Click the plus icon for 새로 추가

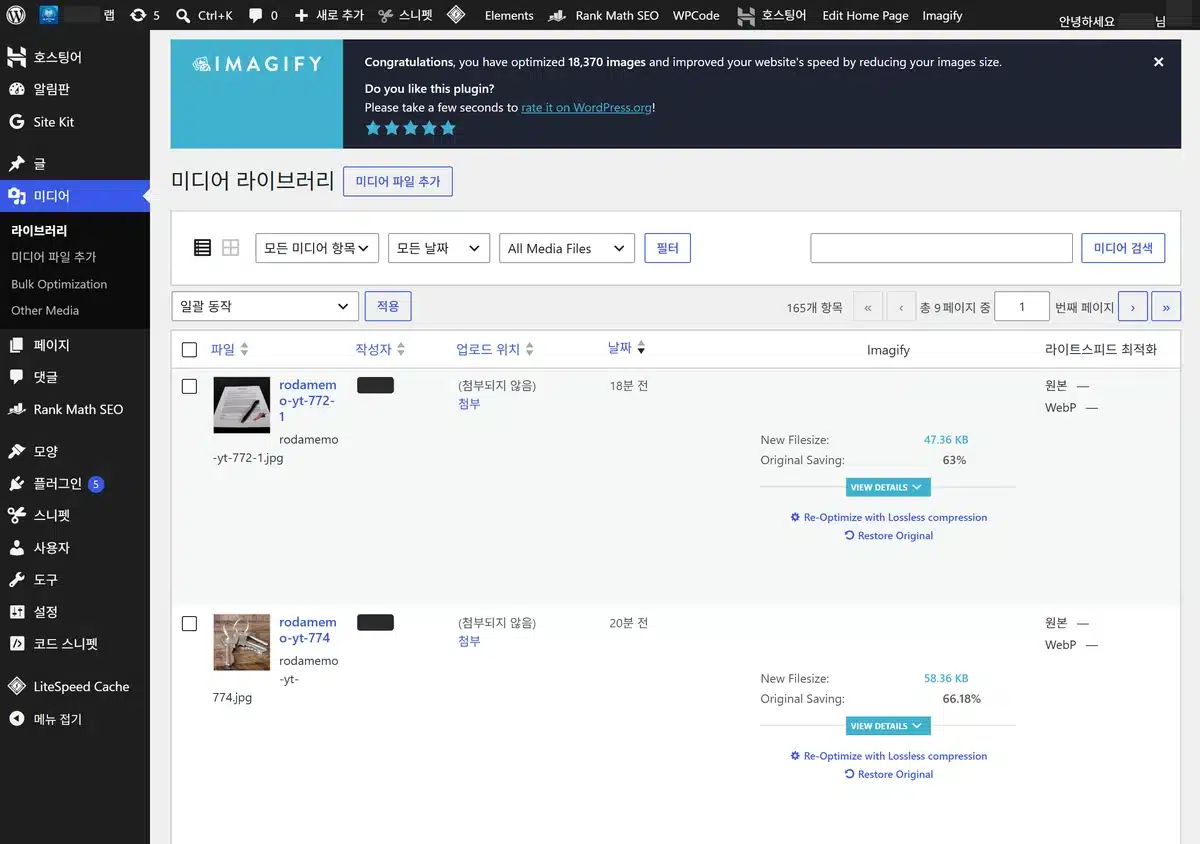(x=301, y=15)
